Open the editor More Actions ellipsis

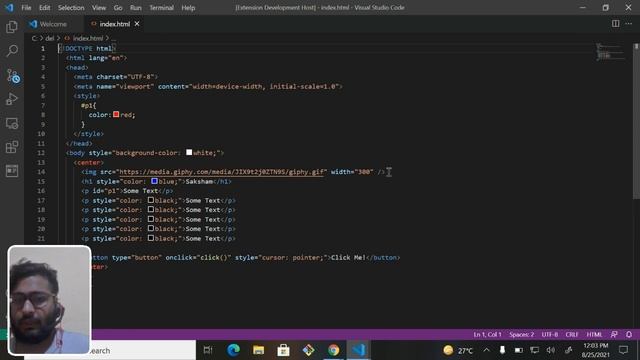tap(629, 24)
